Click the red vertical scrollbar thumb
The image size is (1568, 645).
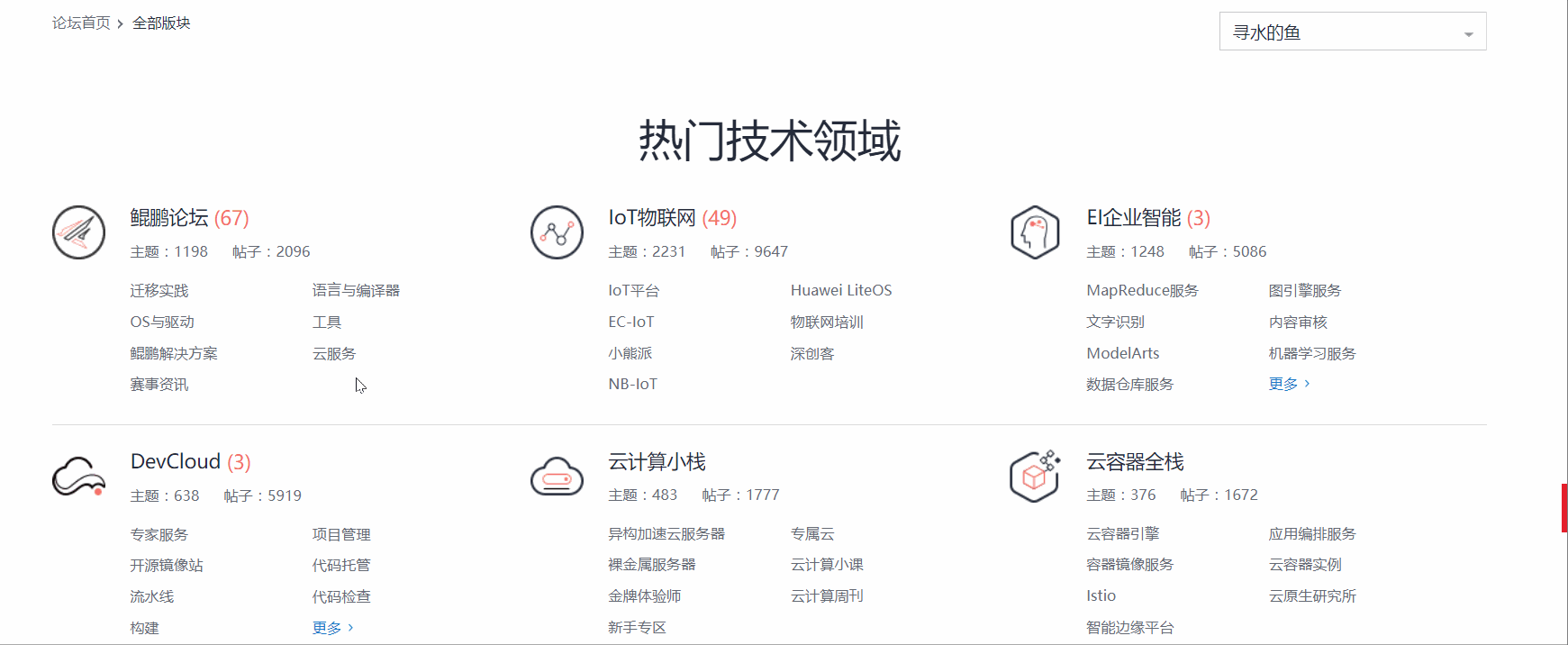pos(1564,508)
